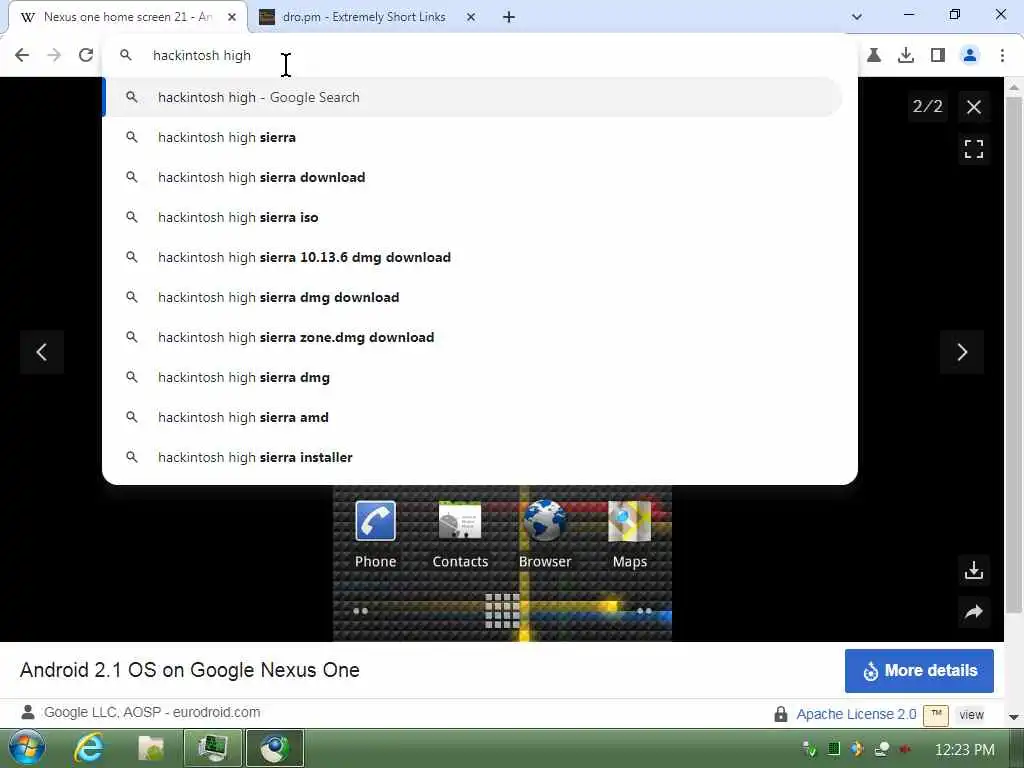Download this image file from viewer

click(974, 570)
